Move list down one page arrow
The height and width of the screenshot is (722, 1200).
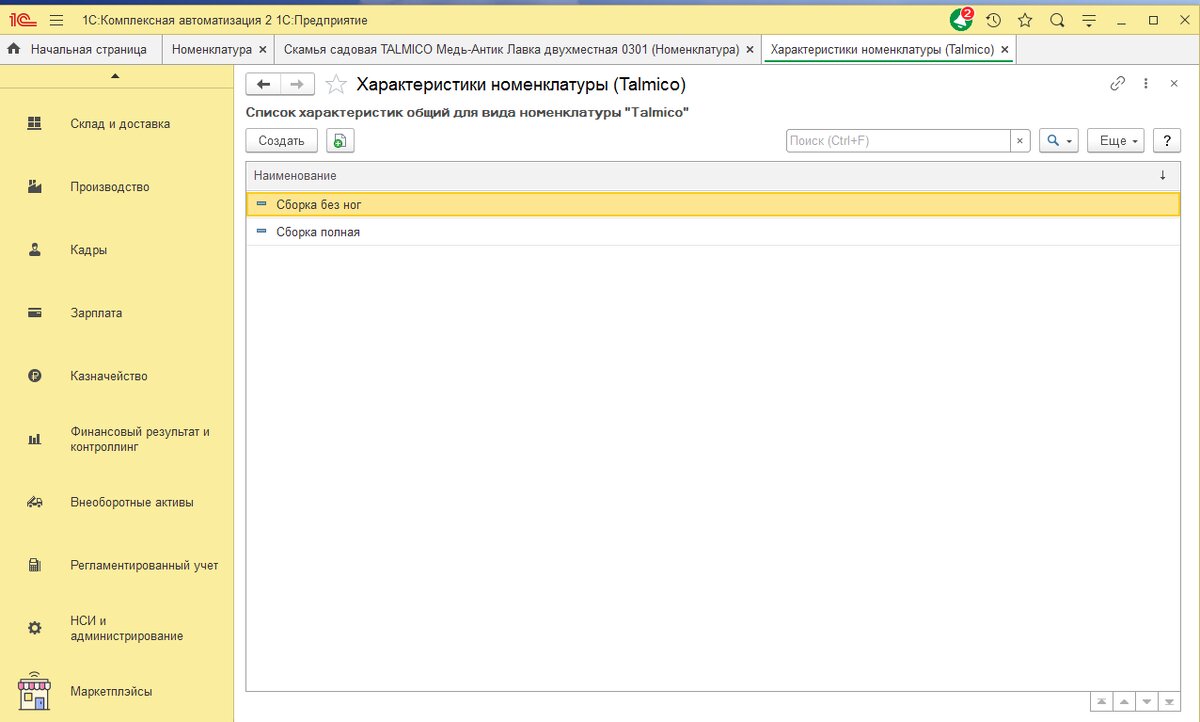coord(1146,702)
